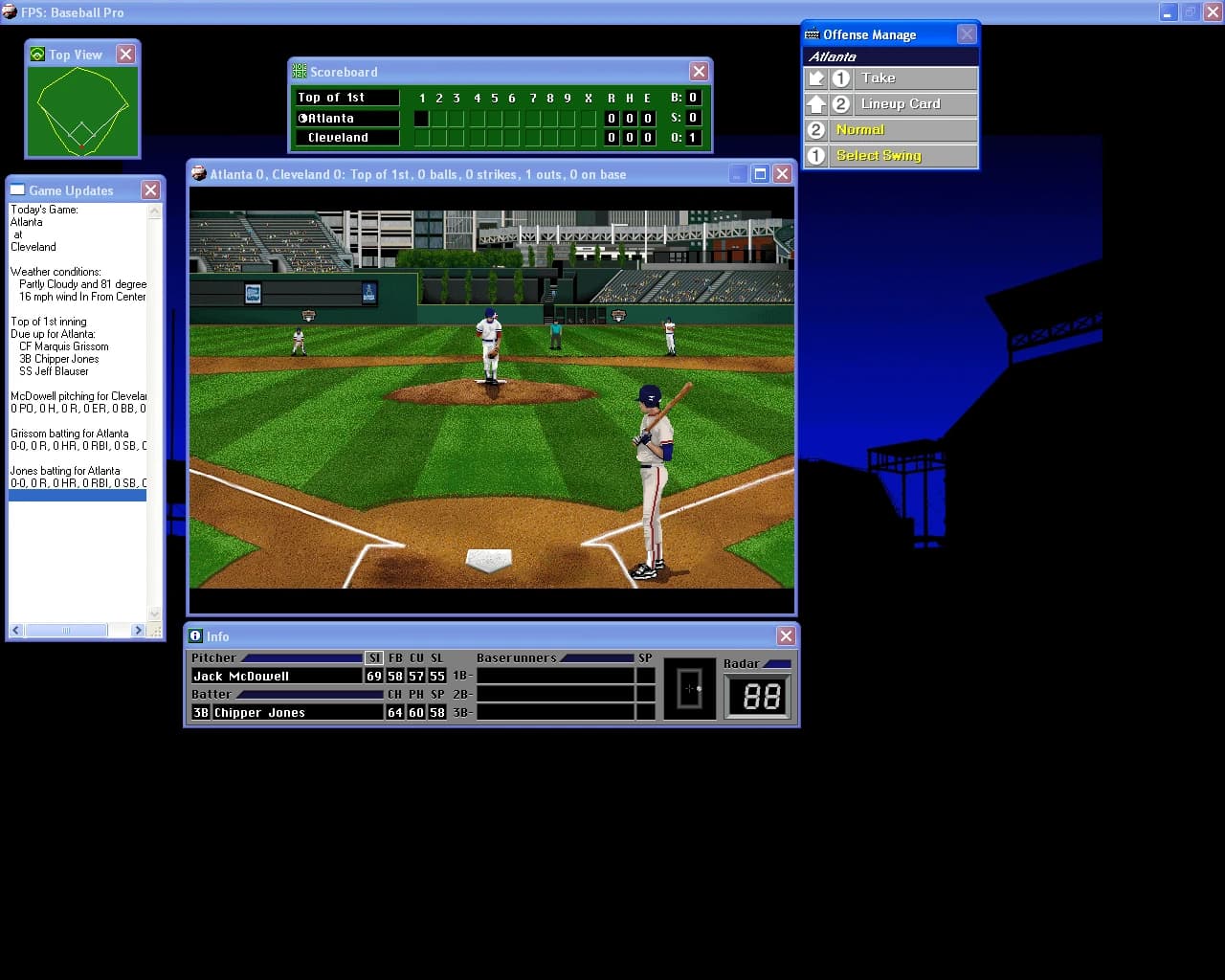
Task: Click the Offense Manage scoreboard title icon
Action: 813,33
